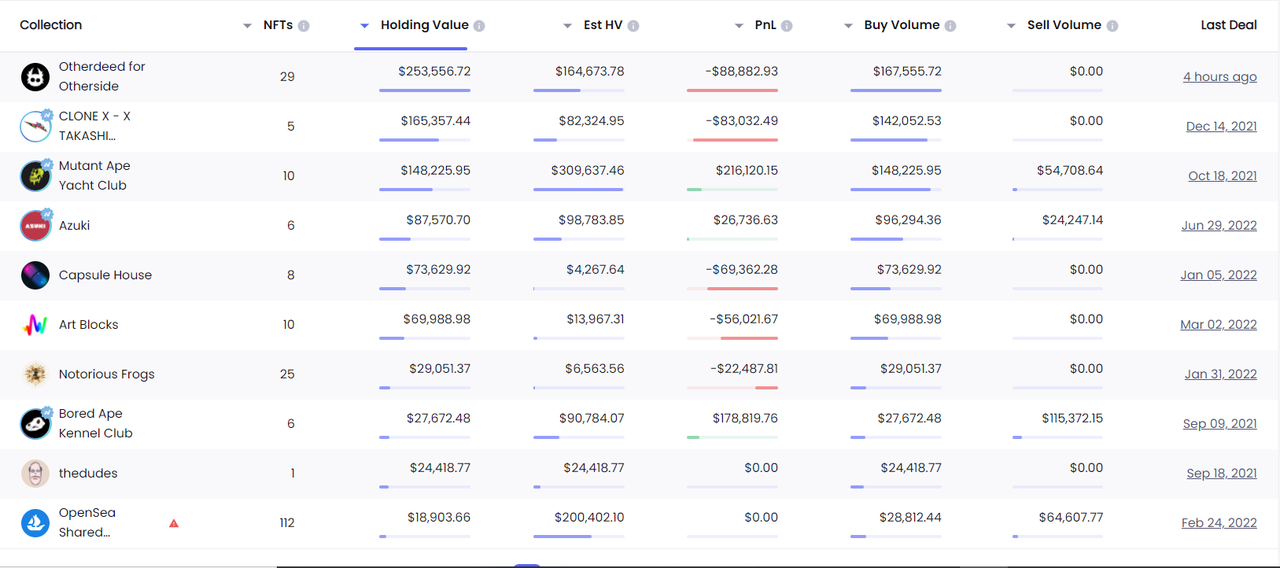The width and height of the screenshot is (1280, 568).
Task: Open the Jun 29, 2022 deal link
Action: (x=1219, y=226)
